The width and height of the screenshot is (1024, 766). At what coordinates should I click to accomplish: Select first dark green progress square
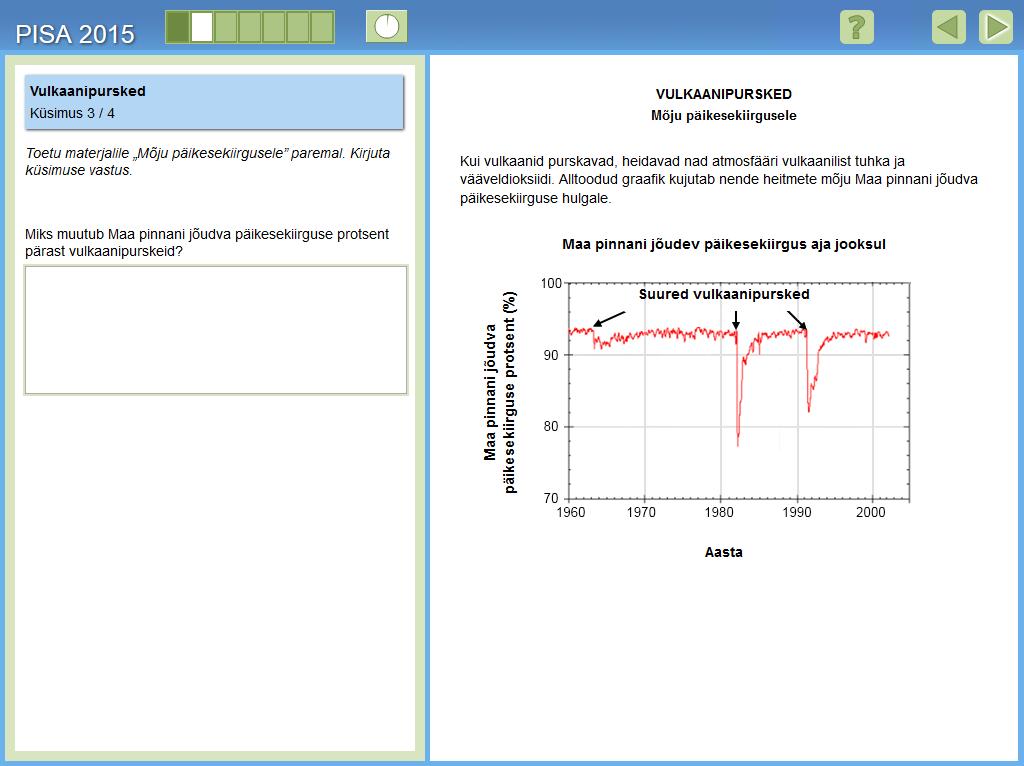[x=178, y=27]
